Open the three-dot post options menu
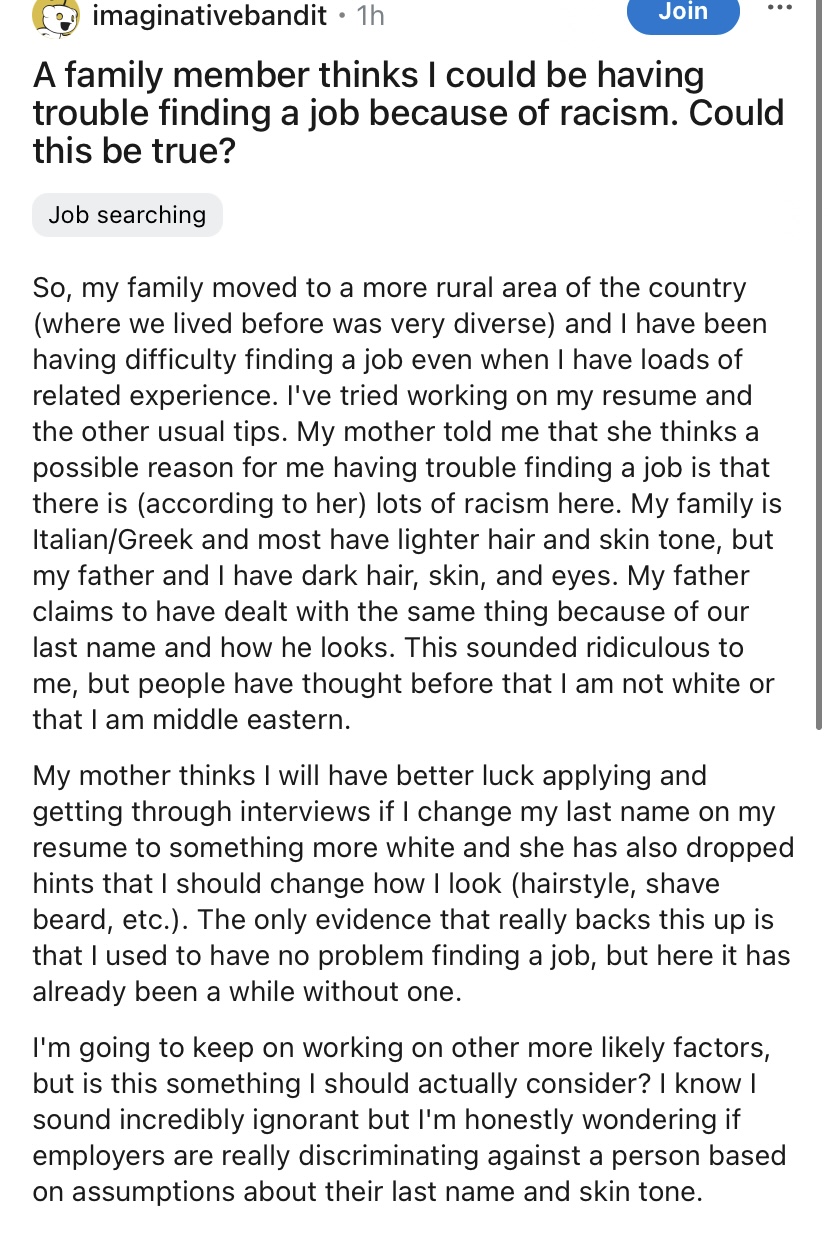The height and width of the screenshot is (1250, 828). tap(783, 9)
